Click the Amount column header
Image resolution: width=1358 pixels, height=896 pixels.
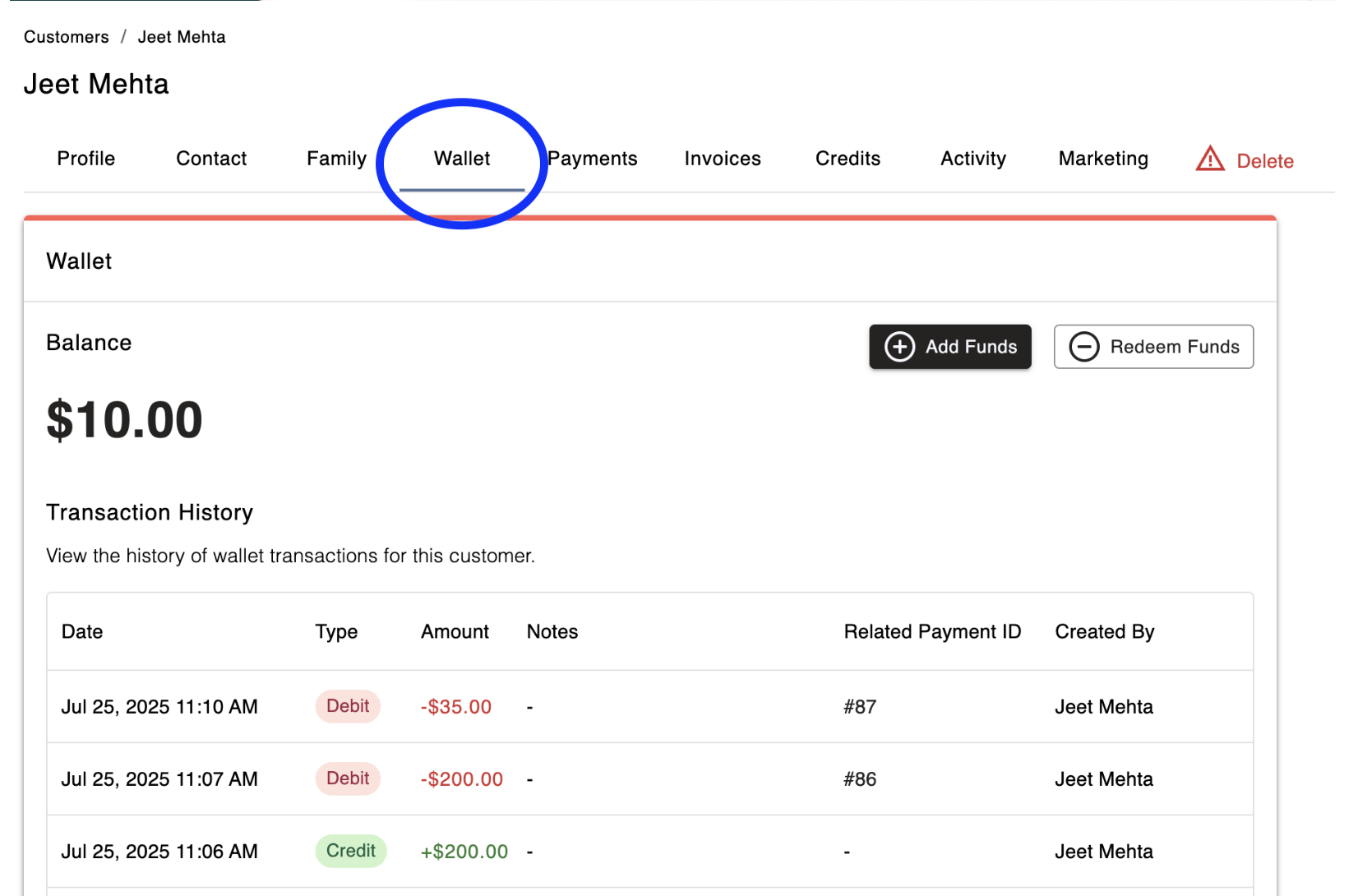(455, 631)
